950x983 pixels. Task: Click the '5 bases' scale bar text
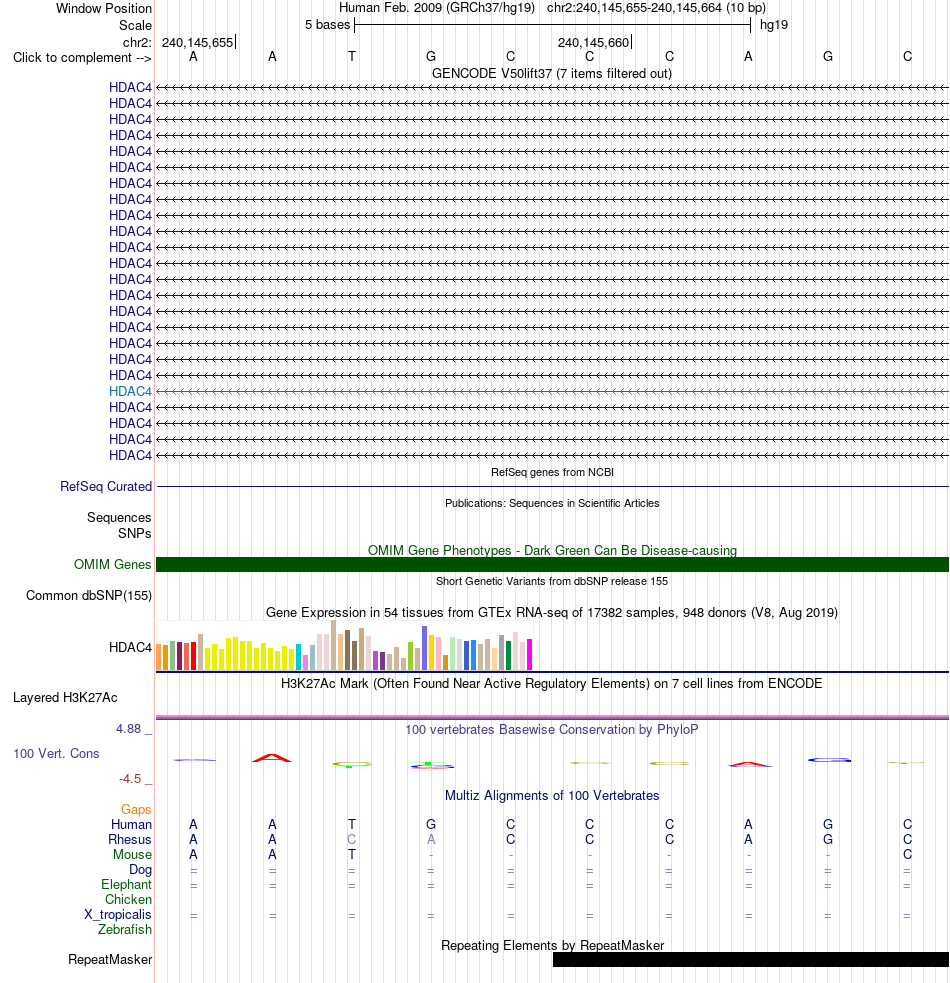tap(327, 25)
